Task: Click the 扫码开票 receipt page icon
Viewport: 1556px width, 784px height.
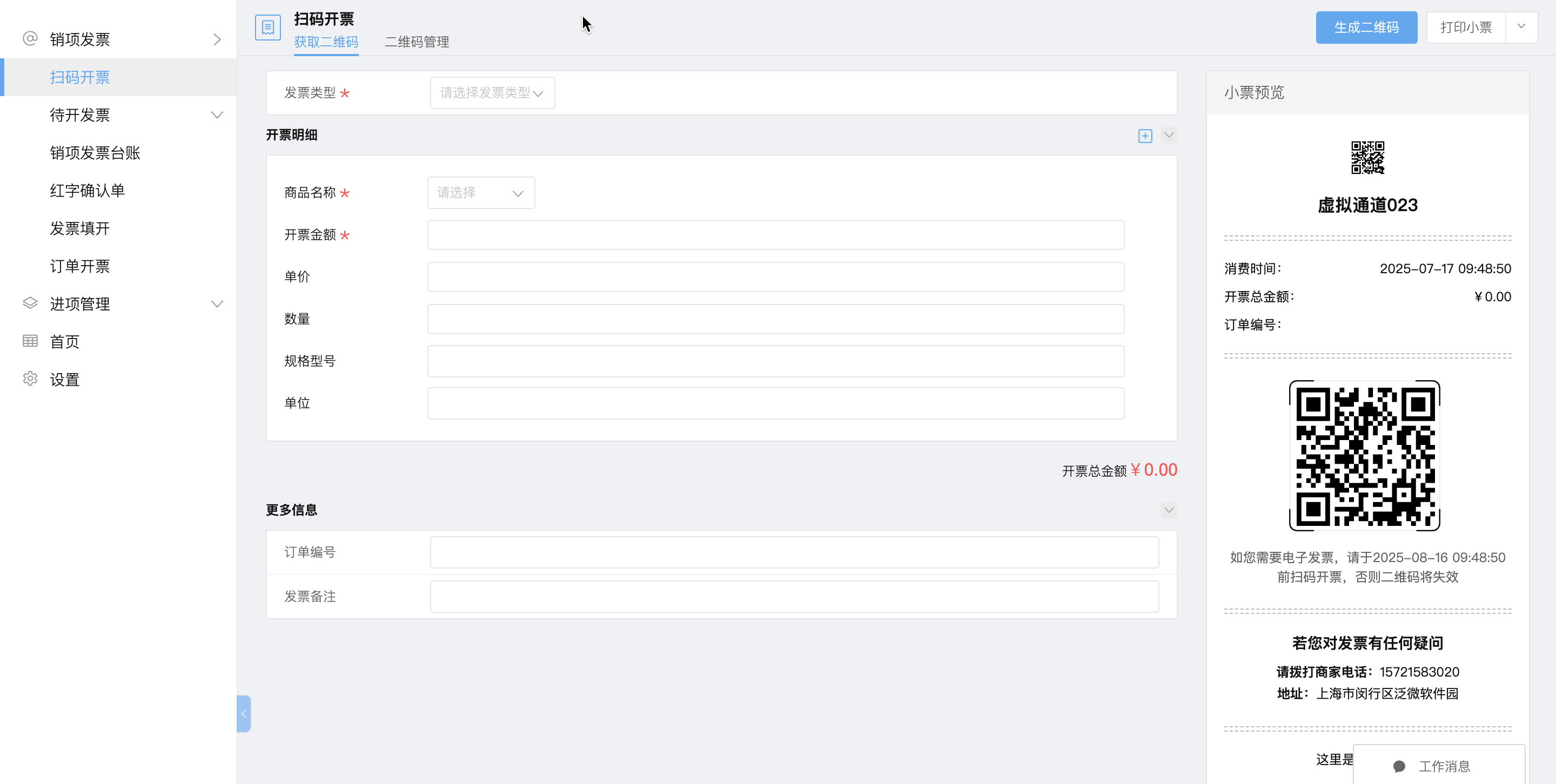Action: [x=267, y=27]
